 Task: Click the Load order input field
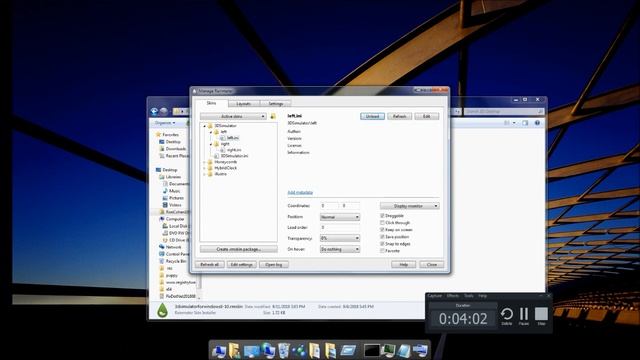[x=340, y=227]
